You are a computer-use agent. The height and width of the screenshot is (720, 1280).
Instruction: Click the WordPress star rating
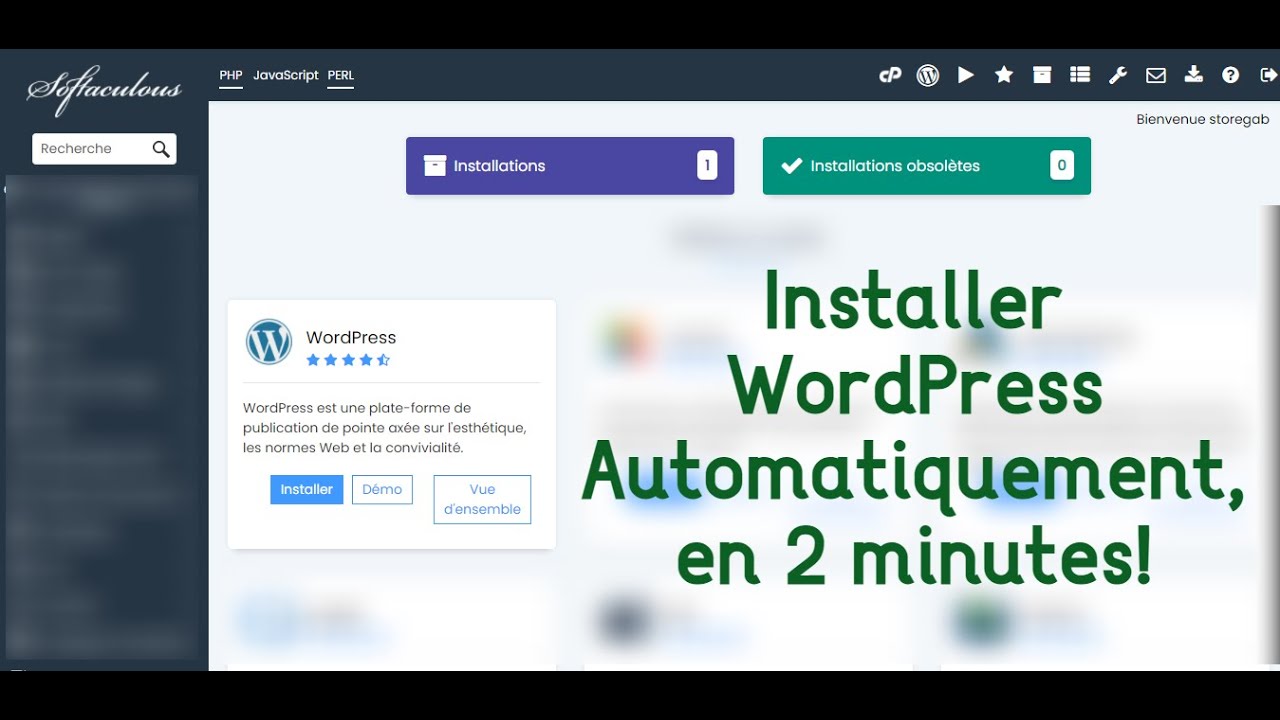[x=348, y=360]
